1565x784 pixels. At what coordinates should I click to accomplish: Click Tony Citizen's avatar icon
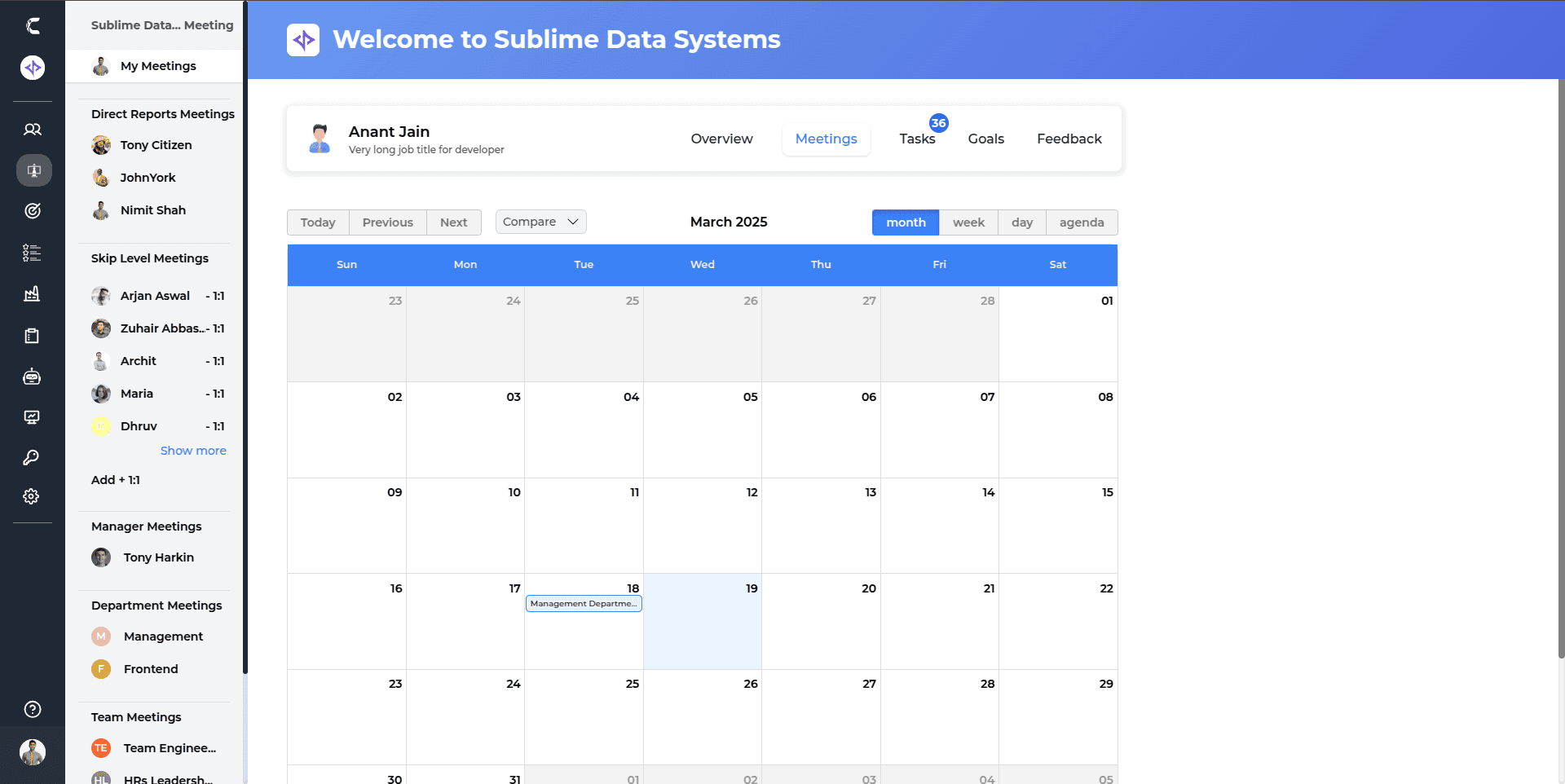(x=101, y=145)
